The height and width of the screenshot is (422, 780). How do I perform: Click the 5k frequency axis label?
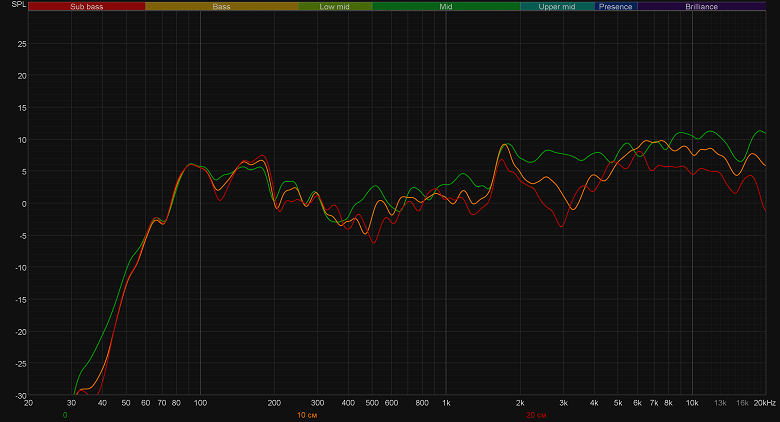click(618, 403)
